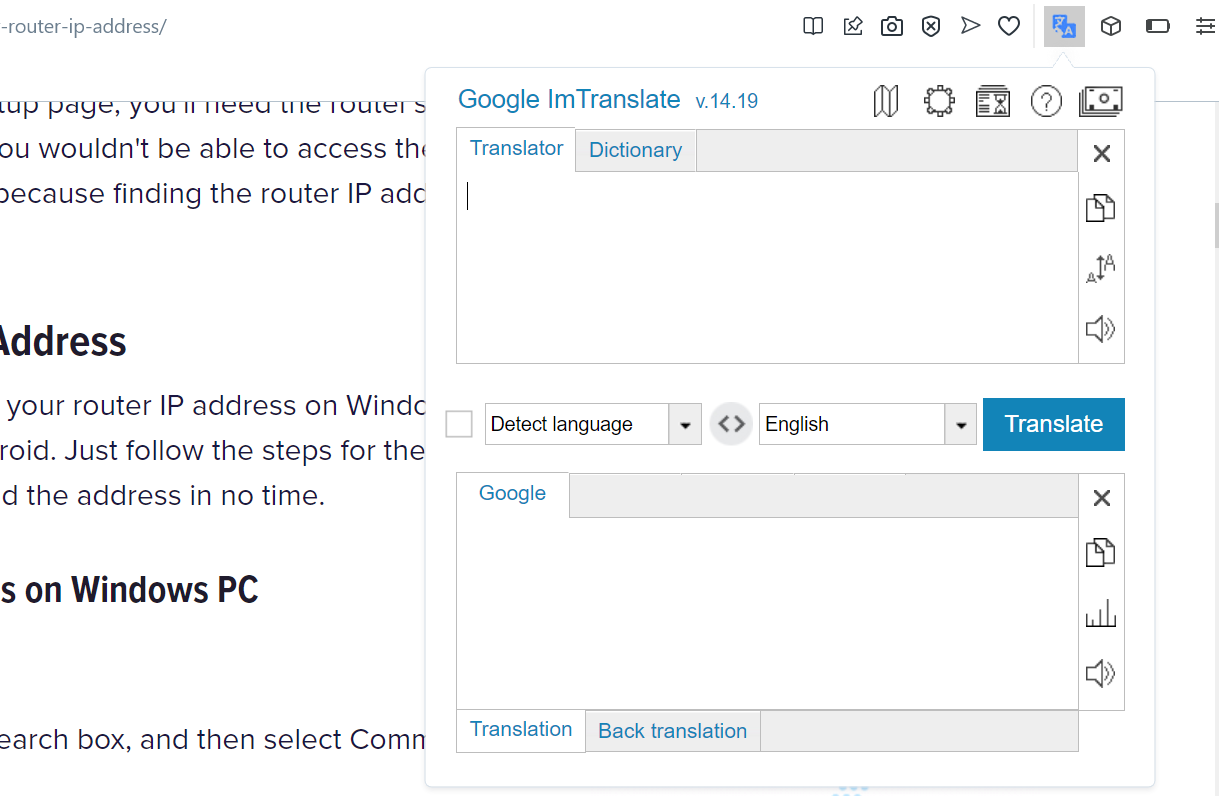This screenshot has width=1219, height=796.
Task: Open the Detect language dropdown arrow
Action: click(685, 424)
